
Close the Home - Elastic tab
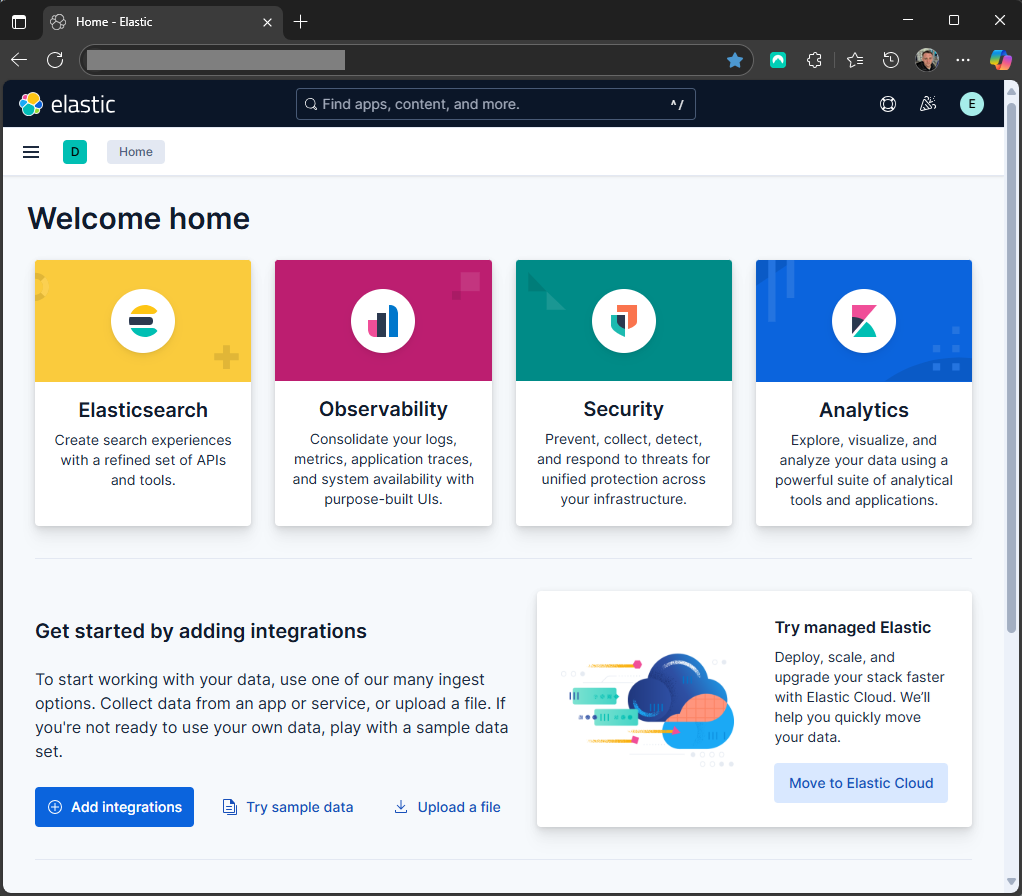pos(267,22)
